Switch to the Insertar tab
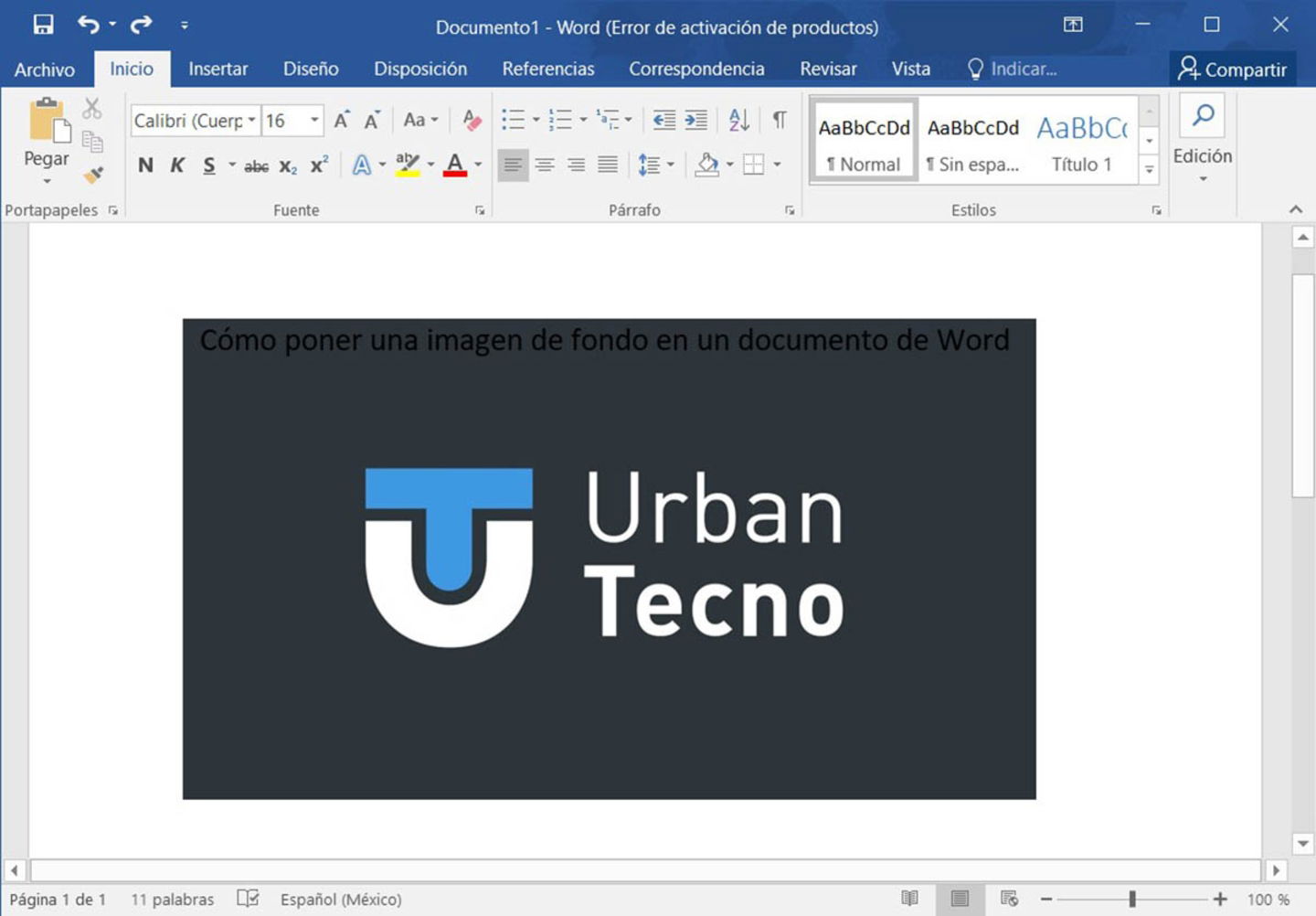This screenshot has height=916, width=1316. pos(218,69)
